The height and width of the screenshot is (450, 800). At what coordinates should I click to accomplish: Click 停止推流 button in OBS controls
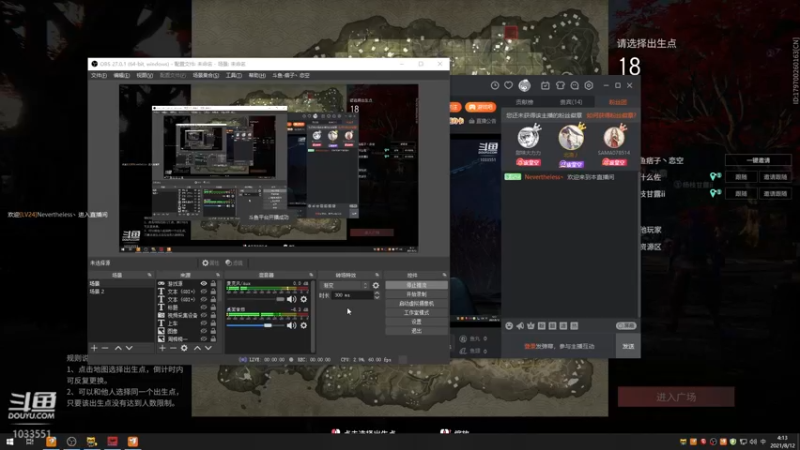(x=416, y=286)
